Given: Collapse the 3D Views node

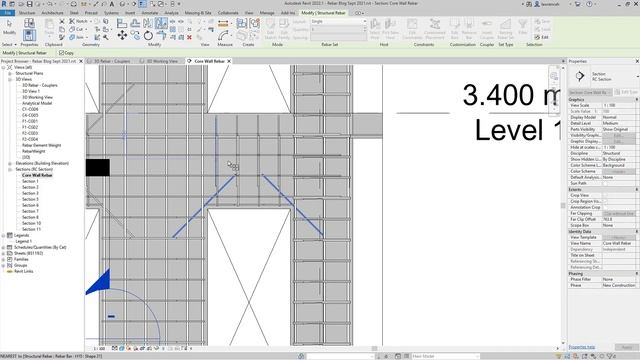Looking at the screenshot, I should 10,79.
